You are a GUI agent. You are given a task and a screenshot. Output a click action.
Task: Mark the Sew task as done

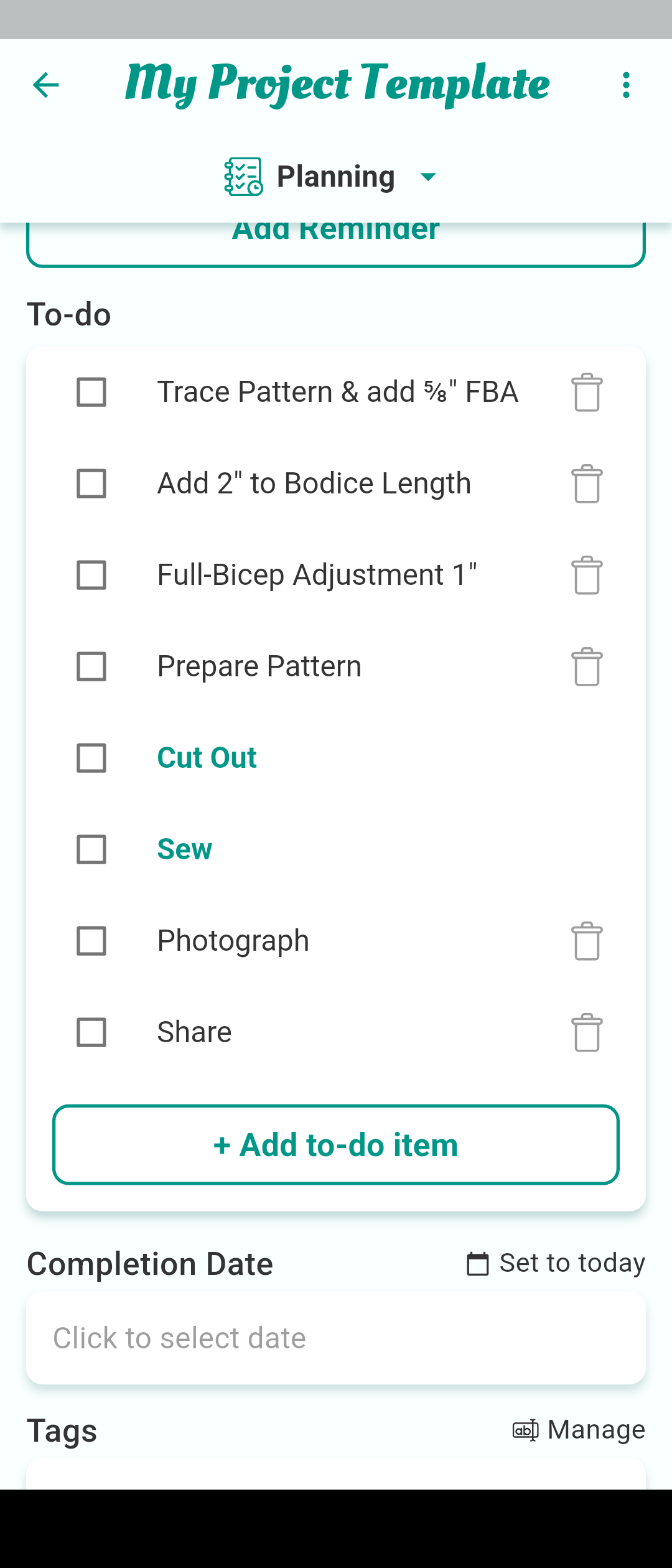[91, 849]
